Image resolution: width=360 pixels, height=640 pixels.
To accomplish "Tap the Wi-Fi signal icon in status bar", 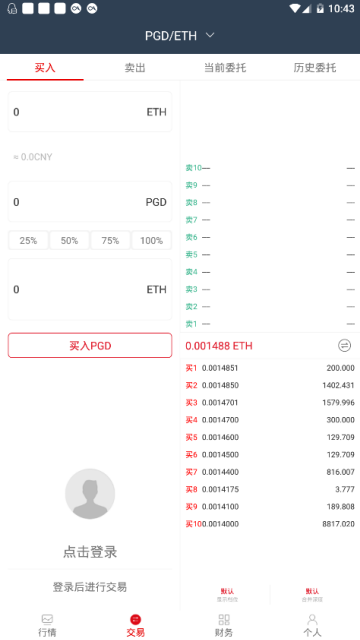I will pyautogui.click(x=295, y=9).
